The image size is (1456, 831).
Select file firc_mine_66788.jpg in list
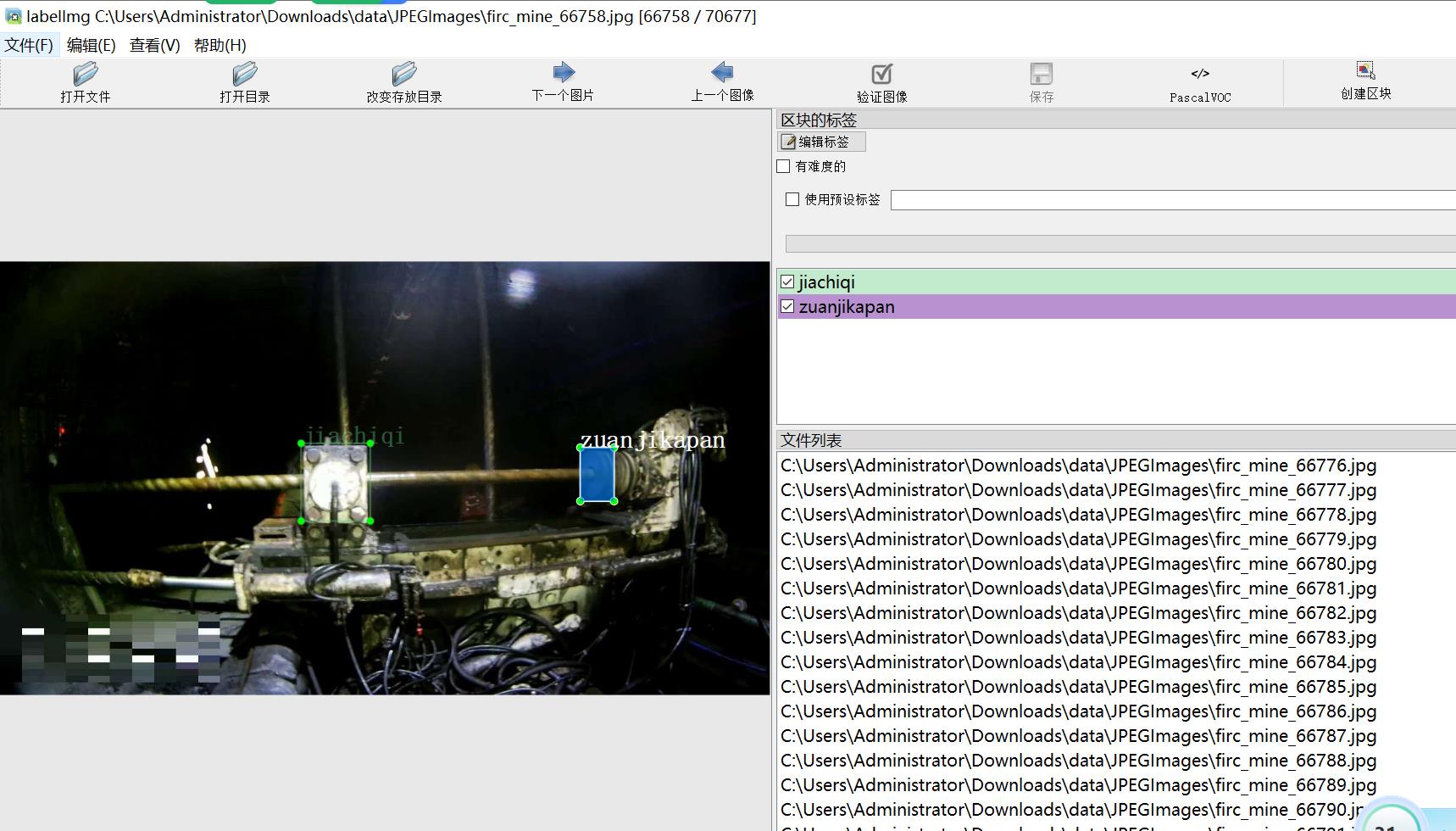[x=1078, y=760]
